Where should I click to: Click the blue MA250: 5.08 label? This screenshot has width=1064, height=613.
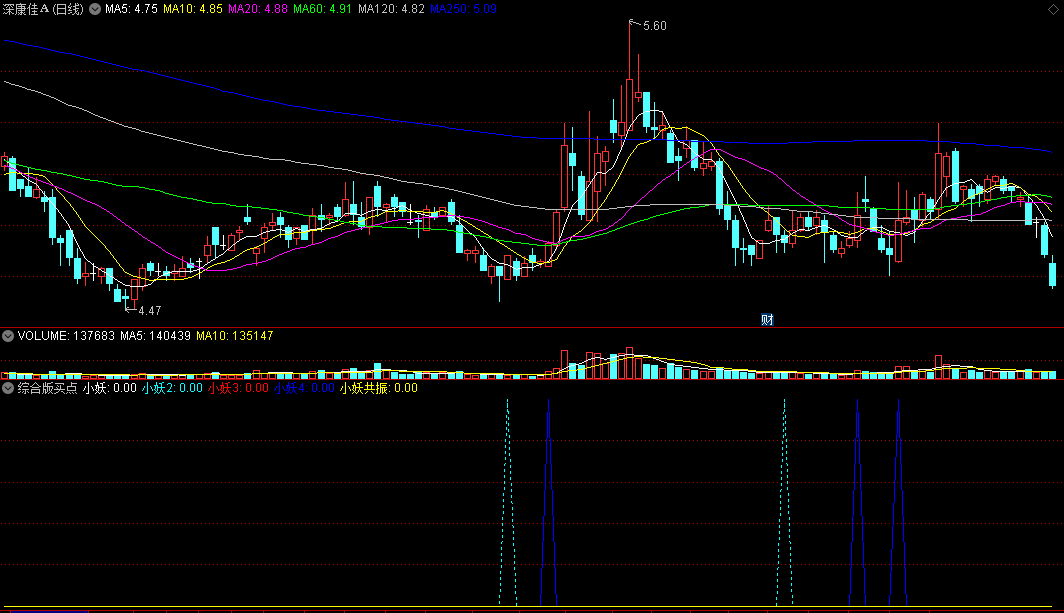[463, 10]
